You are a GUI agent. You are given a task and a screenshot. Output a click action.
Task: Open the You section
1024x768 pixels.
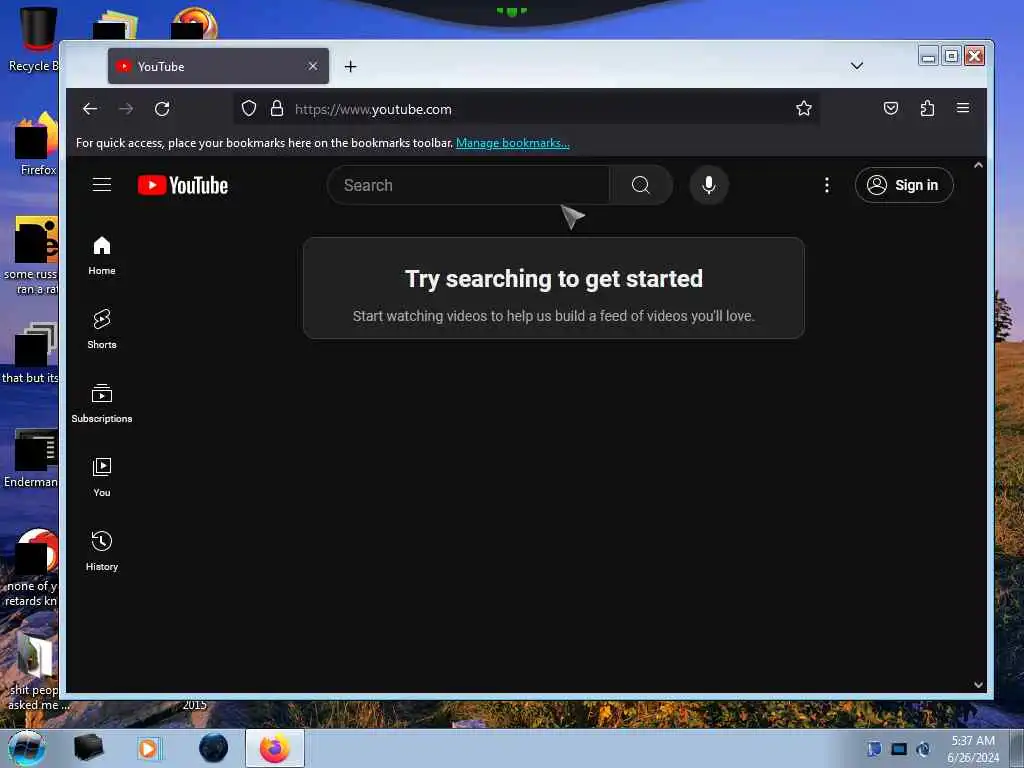(102, 478)
